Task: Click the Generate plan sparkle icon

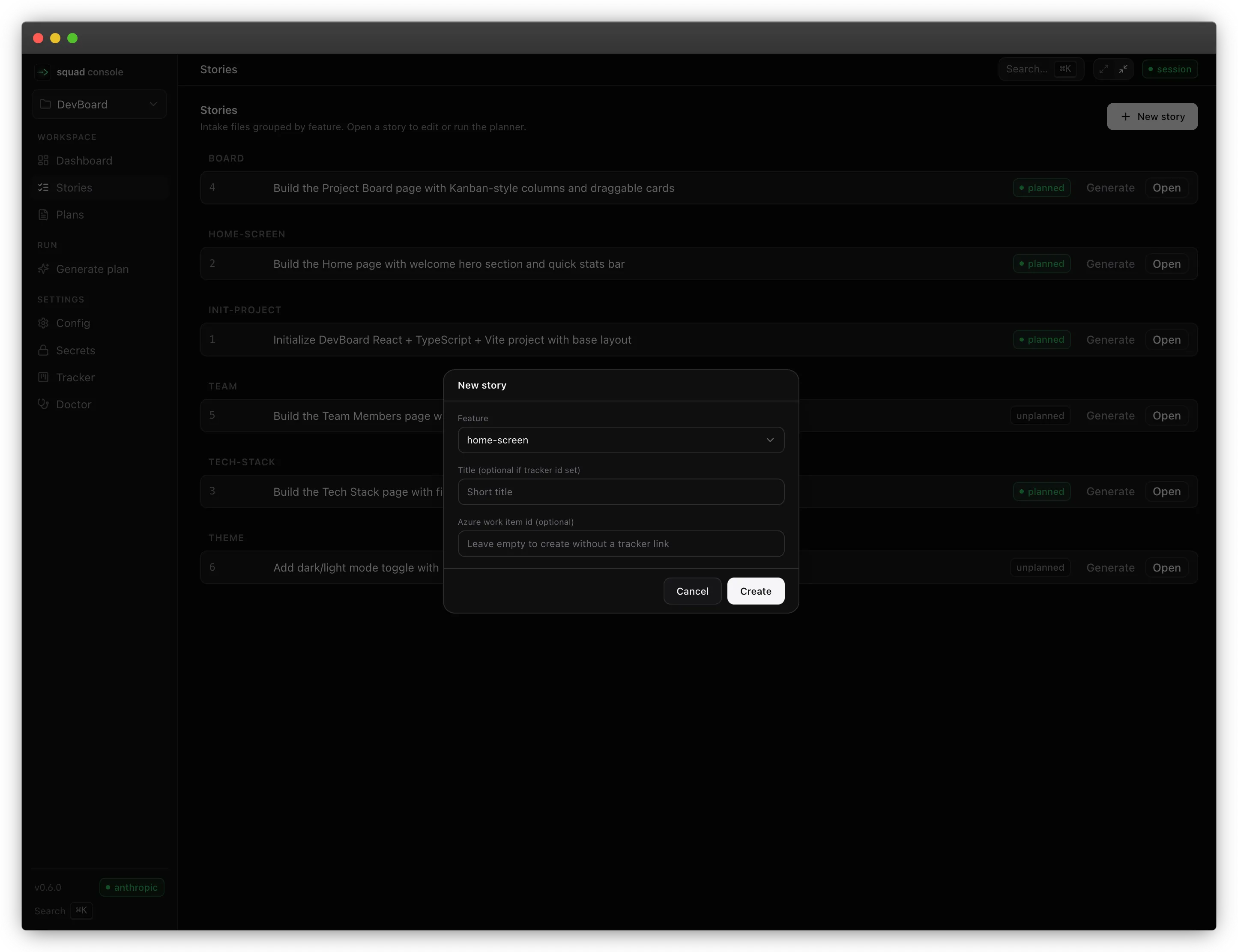Action: point(43,269)
